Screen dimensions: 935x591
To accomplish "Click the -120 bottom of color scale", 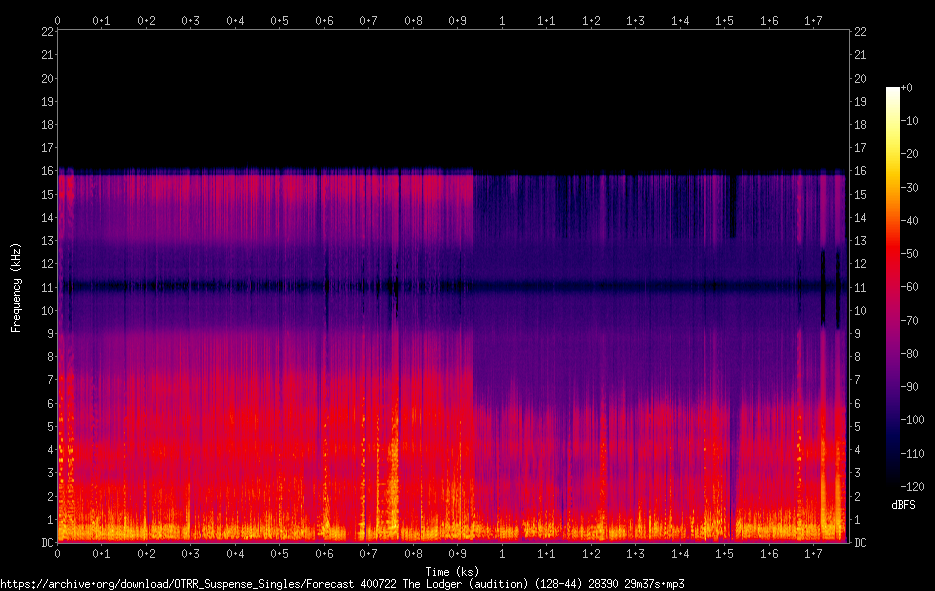I will click(912, 487).
